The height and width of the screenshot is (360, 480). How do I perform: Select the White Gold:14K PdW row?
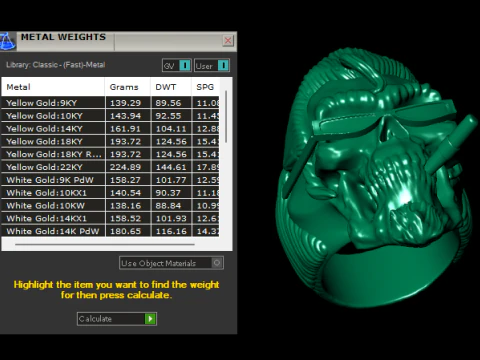[x=110, y=231]
